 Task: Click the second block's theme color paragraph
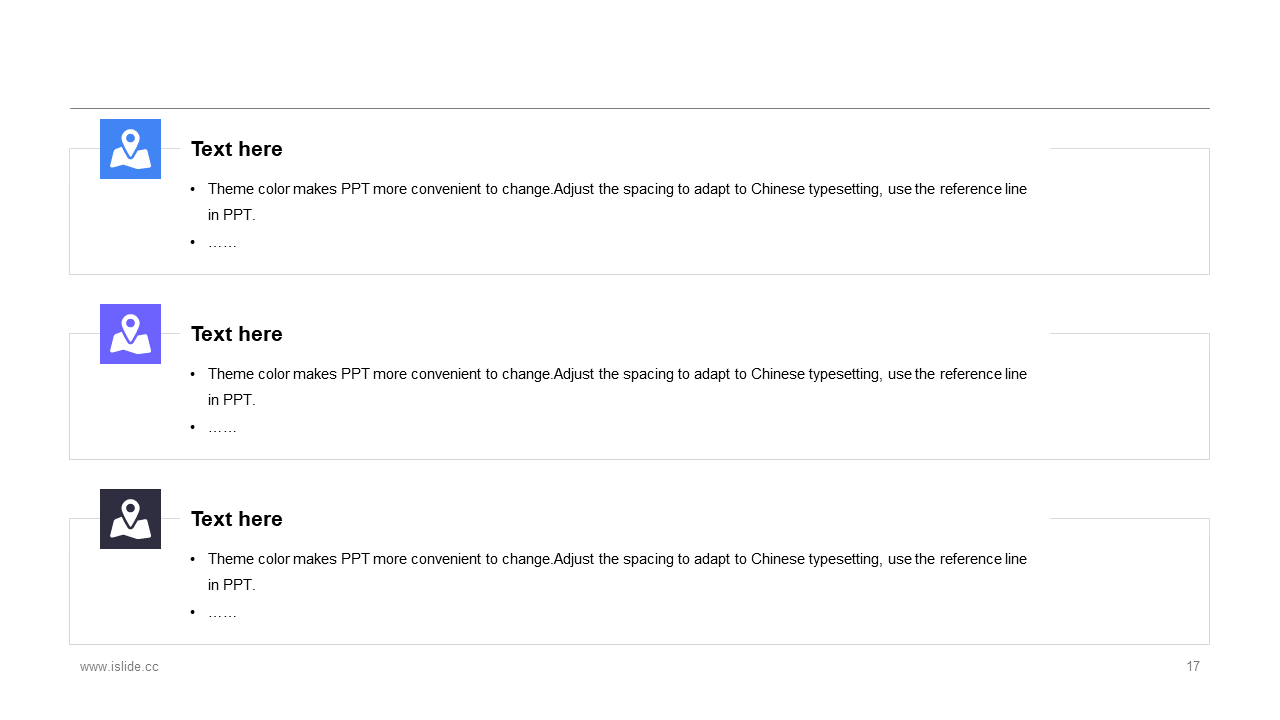tap(617, 386)
